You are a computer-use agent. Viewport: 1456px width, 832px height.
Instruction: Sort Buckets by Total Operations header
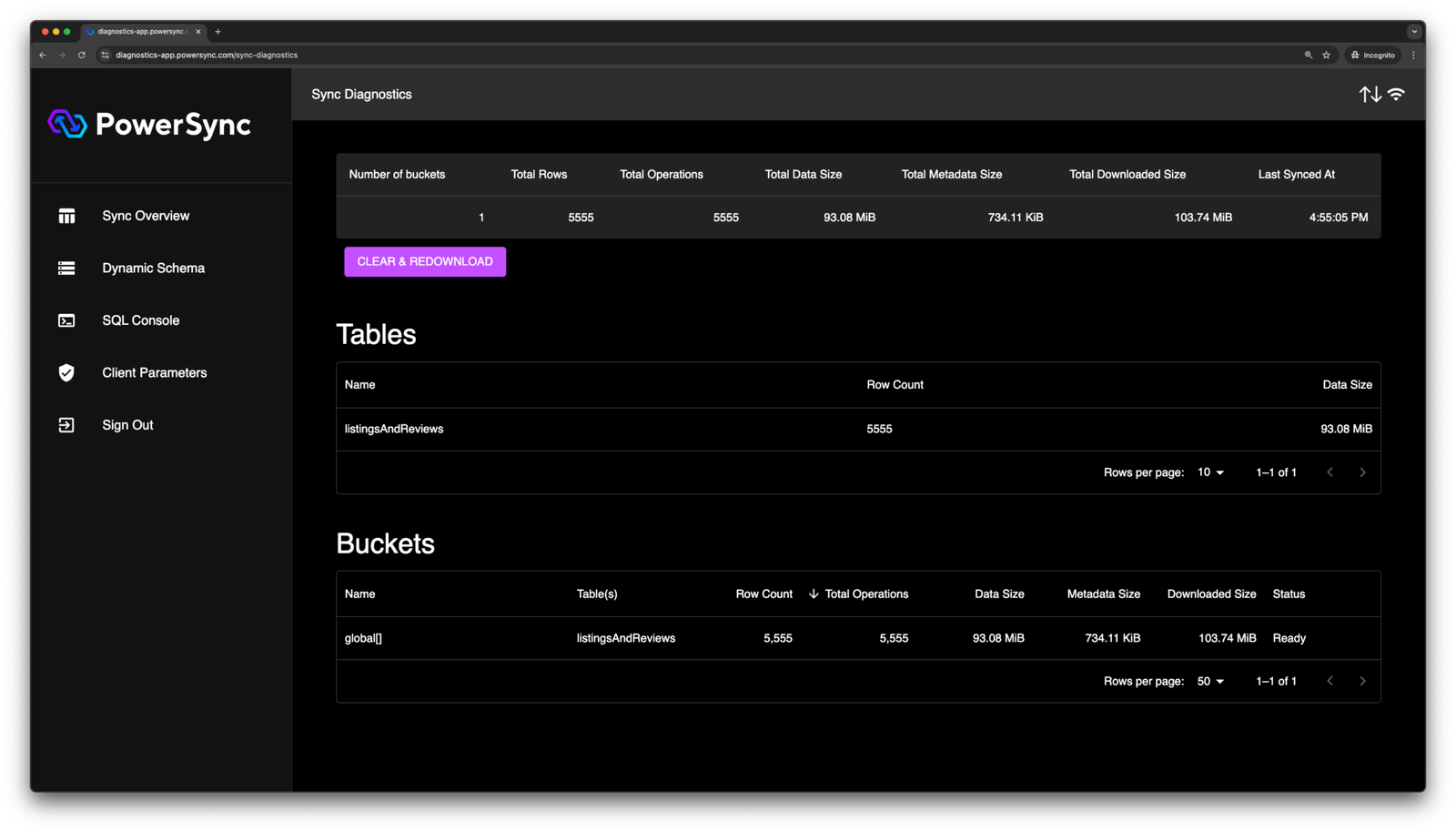click(866, 594)
